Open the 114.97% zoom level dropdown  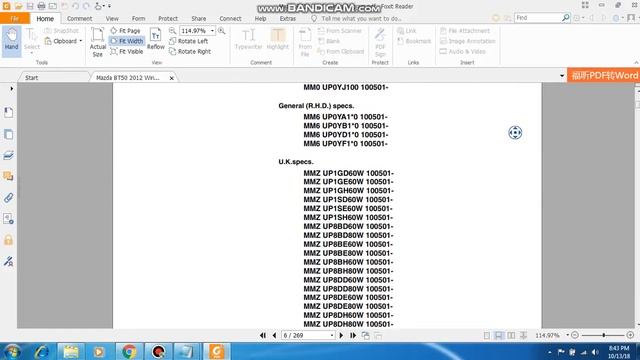212,31
